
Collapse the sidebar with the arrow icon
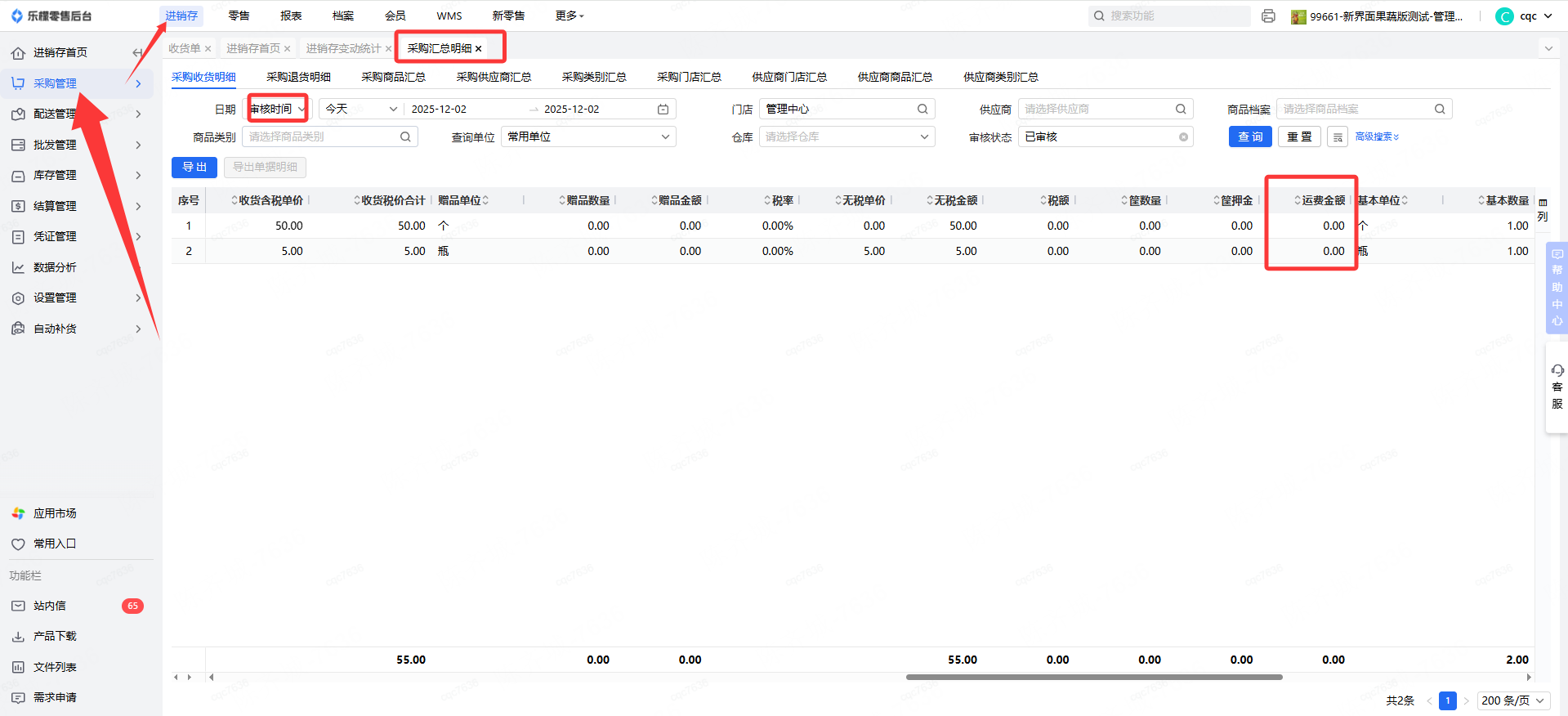pyautogui.click(x=137, y=53)
